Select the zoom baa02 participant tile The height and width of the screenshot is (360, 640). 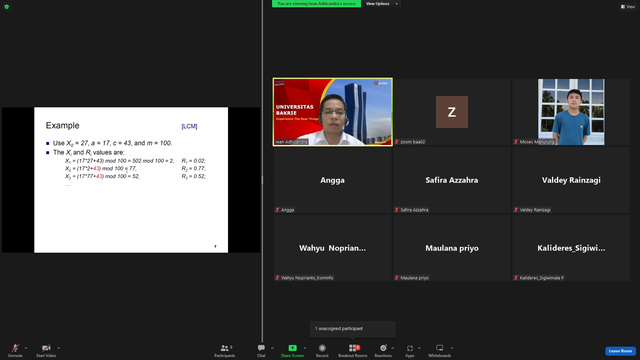click(452, 112)
